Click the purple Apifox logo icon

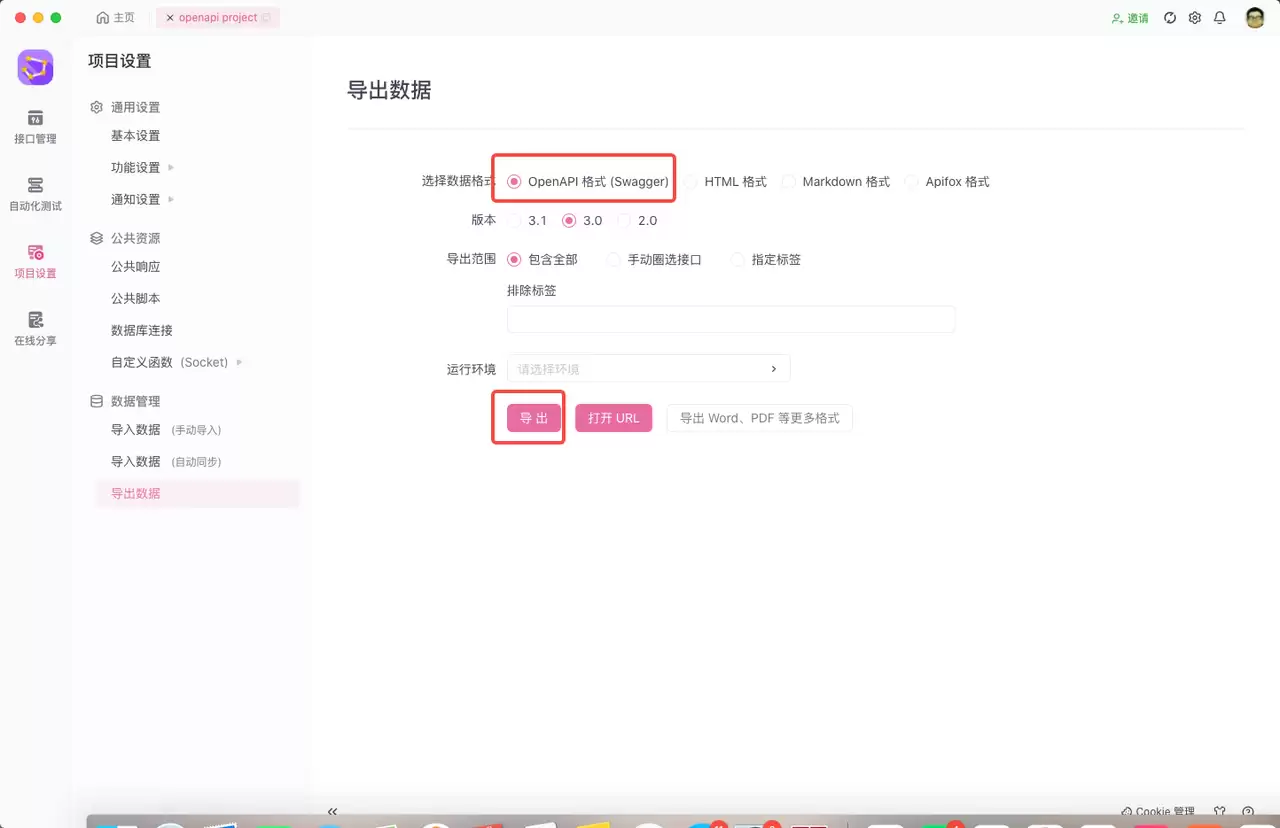pos(35,67)
